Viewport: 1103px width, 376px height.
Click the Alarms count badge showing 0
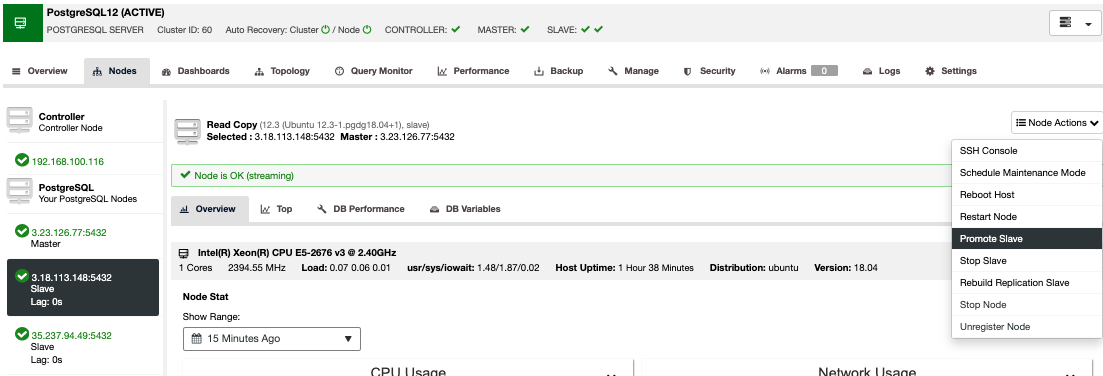(824, 71)
